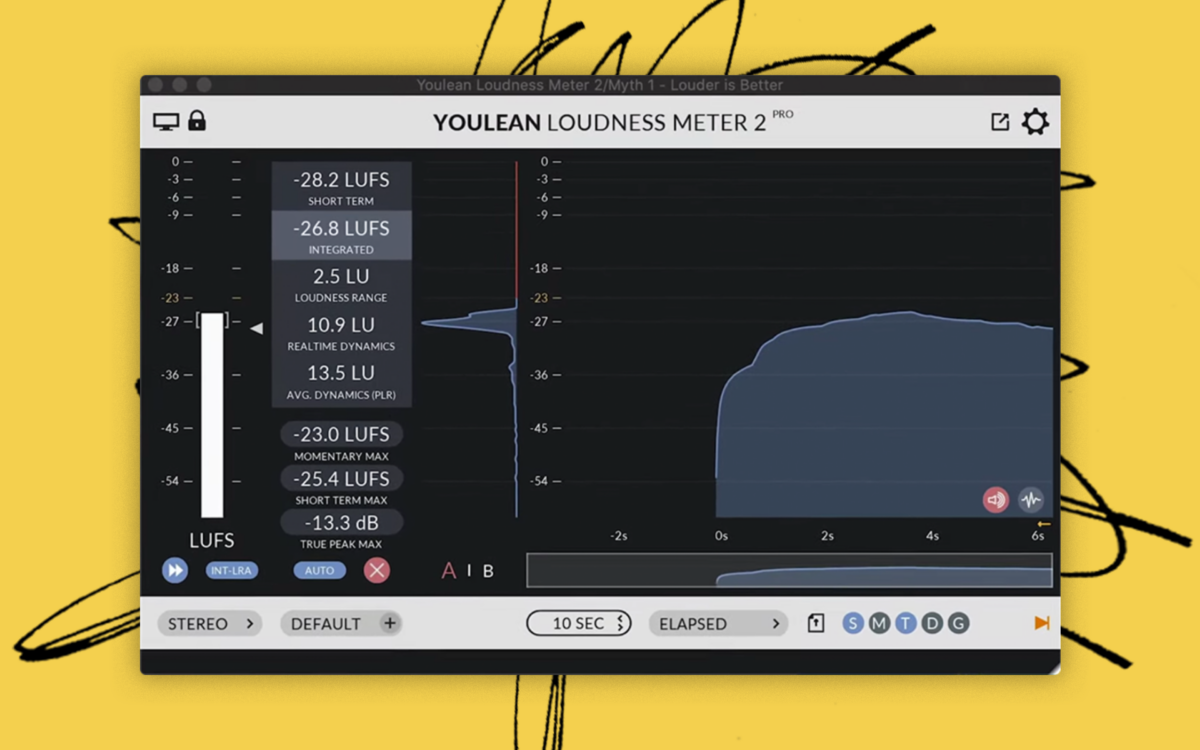Image resolution: width=1200 pixels, height=750 pixels.
Task: Select the -26.8 LUFS integrated readout
Action: pyautogui.click(x=341, y=235)
